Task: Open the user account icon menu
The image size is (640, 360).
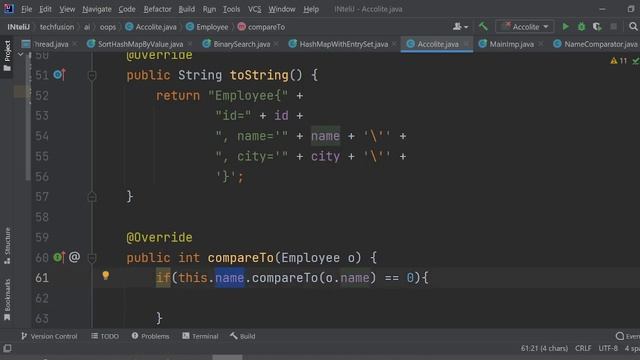Action: (x=460, y=27)
